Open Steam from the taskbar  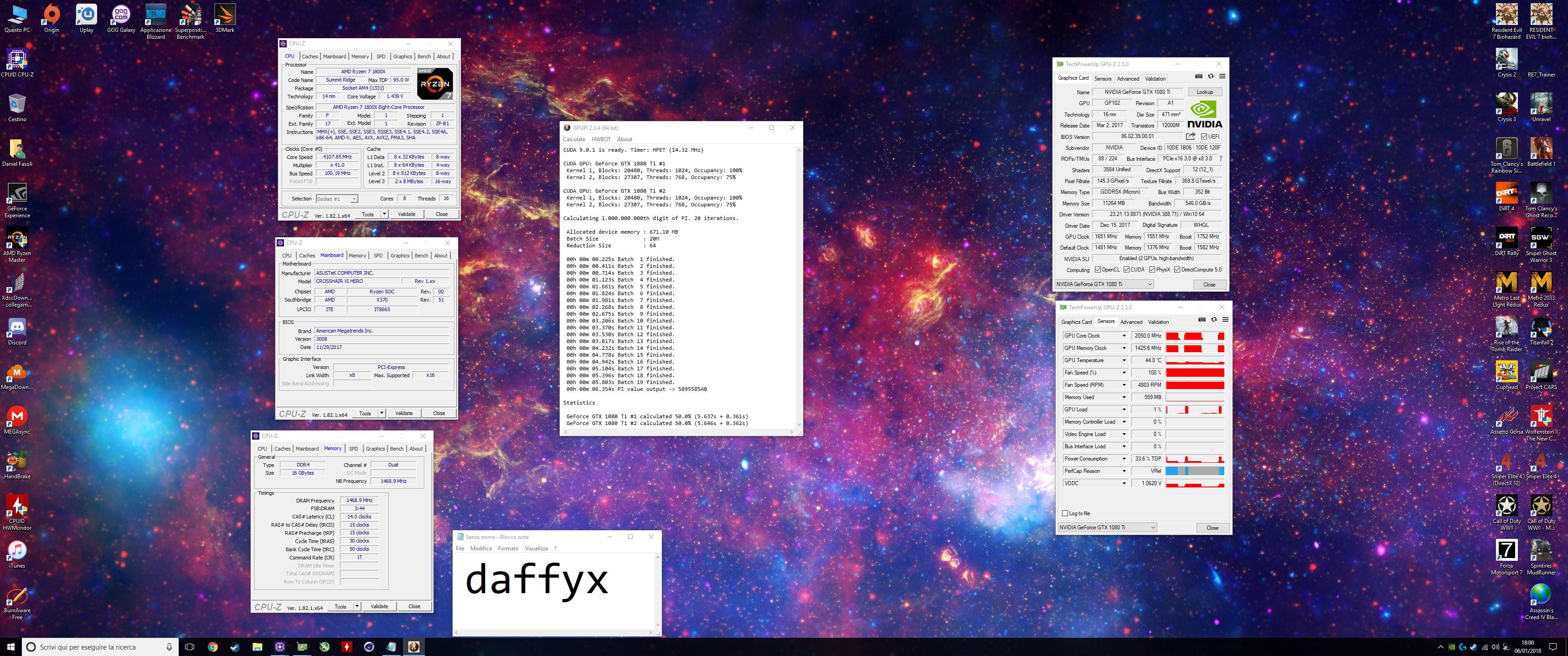235,647
